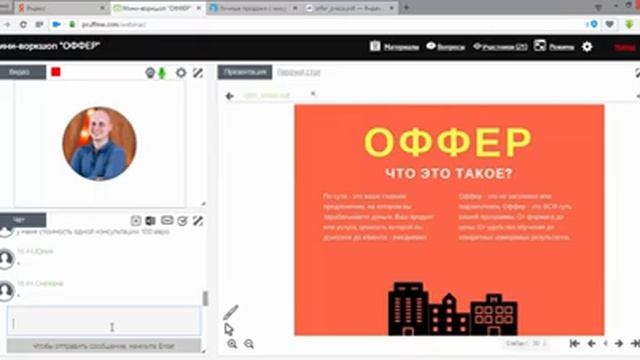Image resolution: width=640 pixels, height=360 pixels.
Task: Go to the next slide
Action: tap(619, 344)
